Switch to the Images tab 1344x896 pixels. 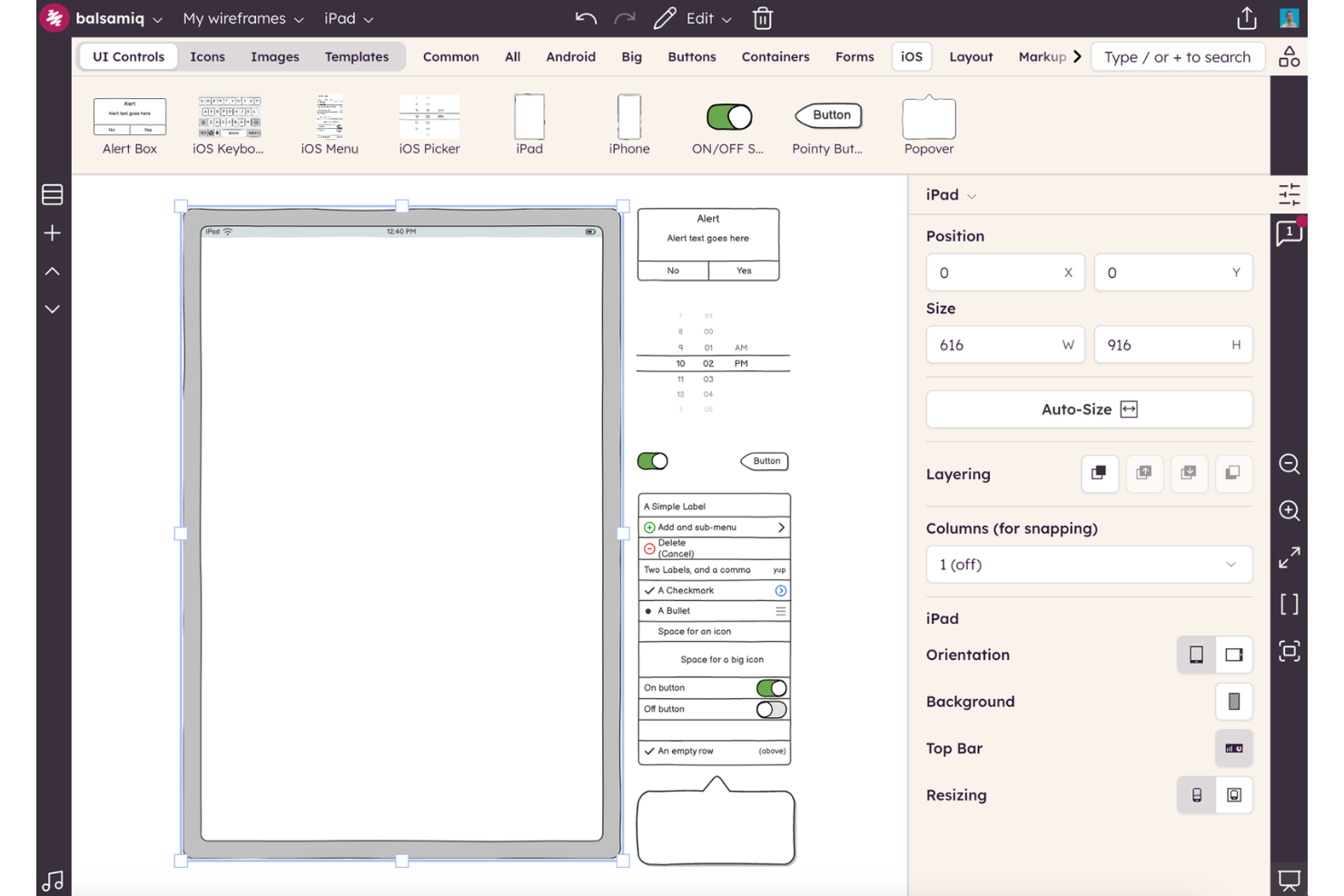(275, 56)
